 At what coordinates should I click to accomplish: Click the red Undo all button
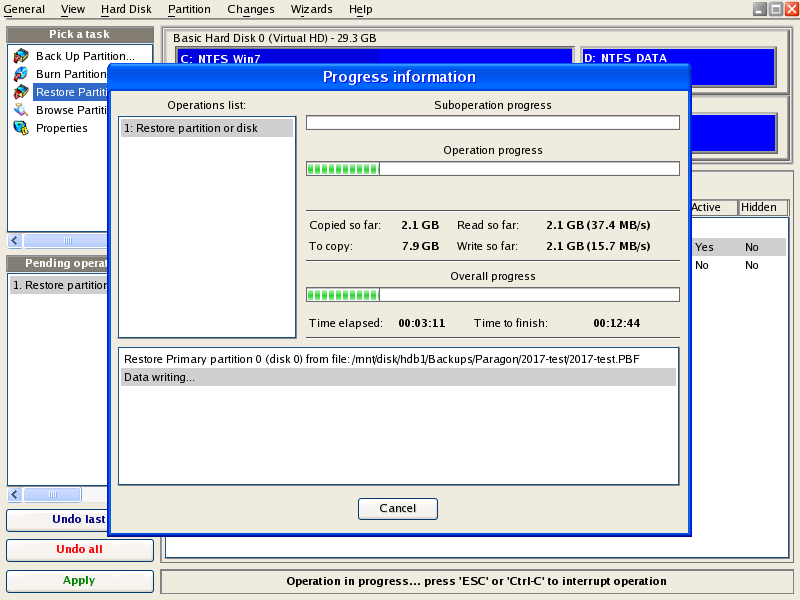point(80,550)
